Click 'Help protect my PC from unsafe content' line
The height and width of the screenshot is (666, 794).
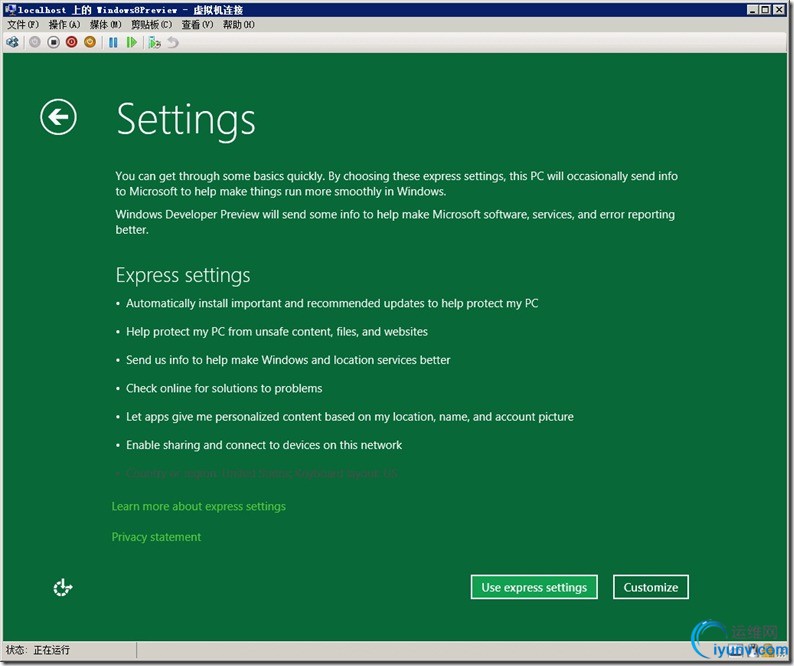point(276,332)
